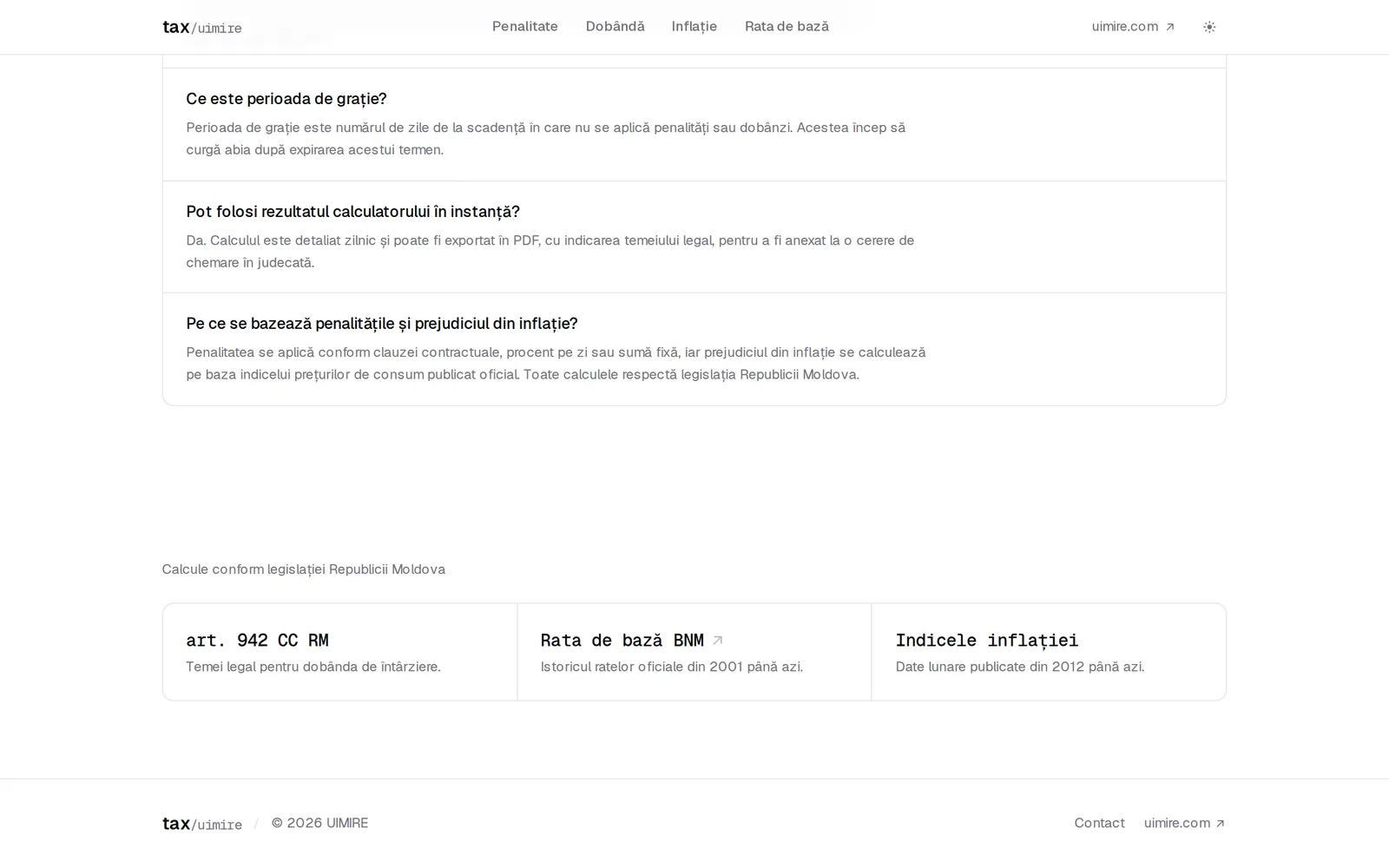Click 'Calcule conform legislației Republicii Moldova' text

[x=304, y=569]
